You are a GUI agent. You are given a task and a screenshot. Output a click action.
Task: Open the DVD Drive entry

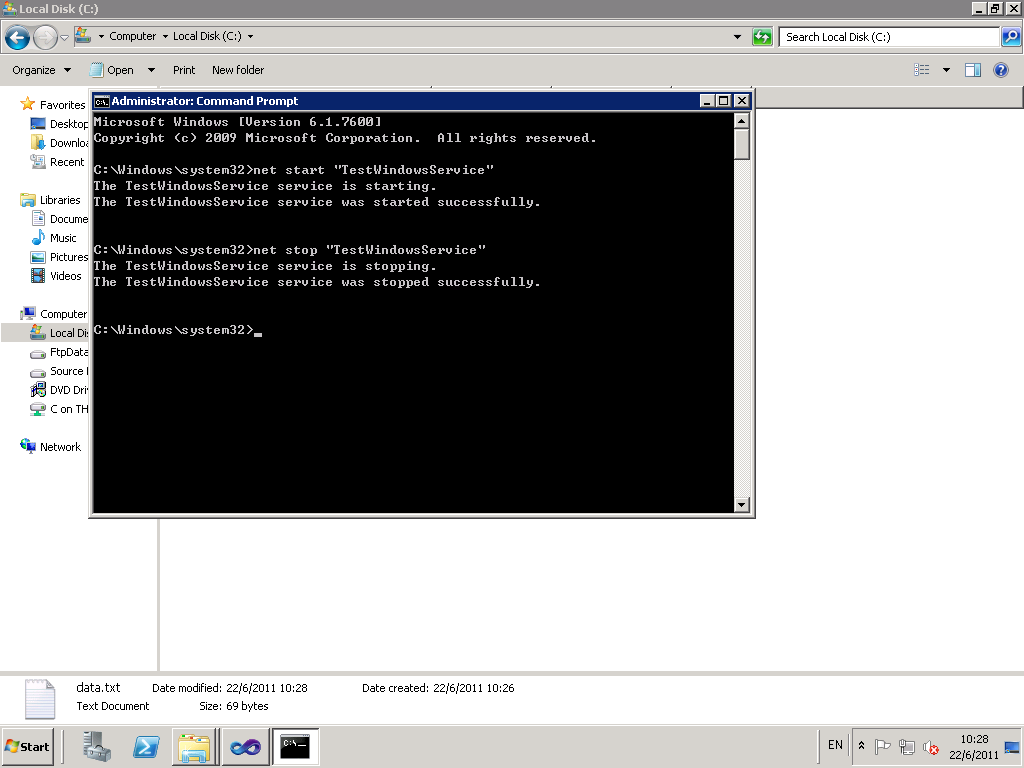pyautogui.click(x=59, y=390)
